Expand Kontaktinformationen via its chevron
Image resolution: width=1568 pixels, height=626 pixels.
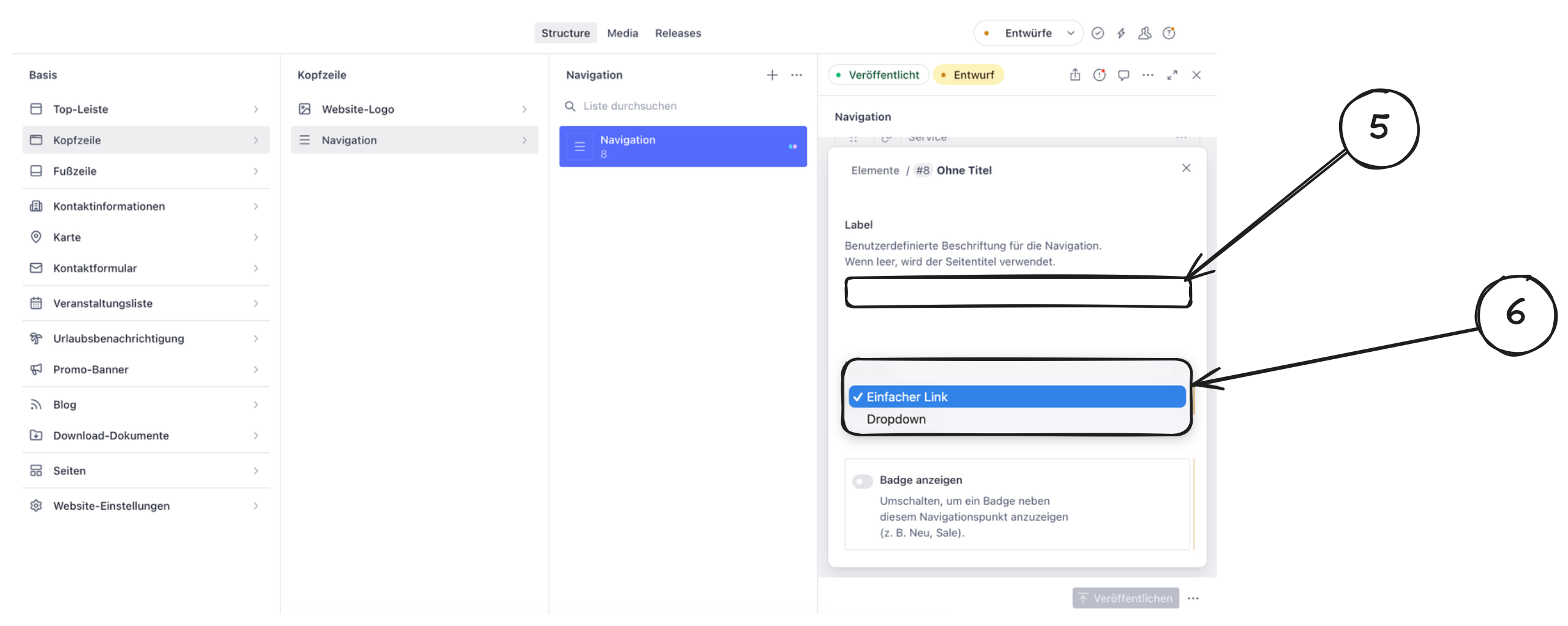[x=256, y=206]
